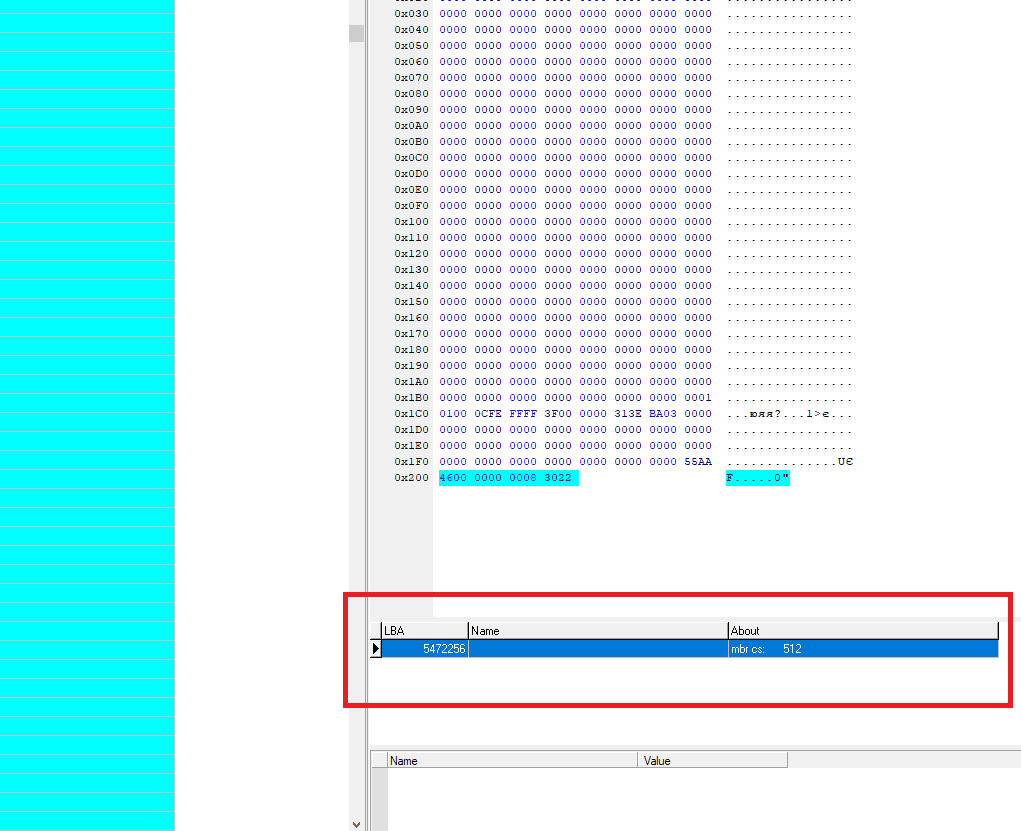Click the LBA column header
1021x831 pixels.
(x=425, y=630)
